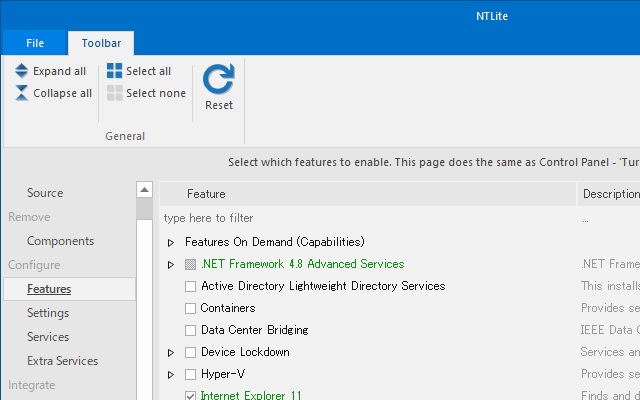Click the Select all grid icon
Viewport: 640px width, 400px height.
[114, 71]
